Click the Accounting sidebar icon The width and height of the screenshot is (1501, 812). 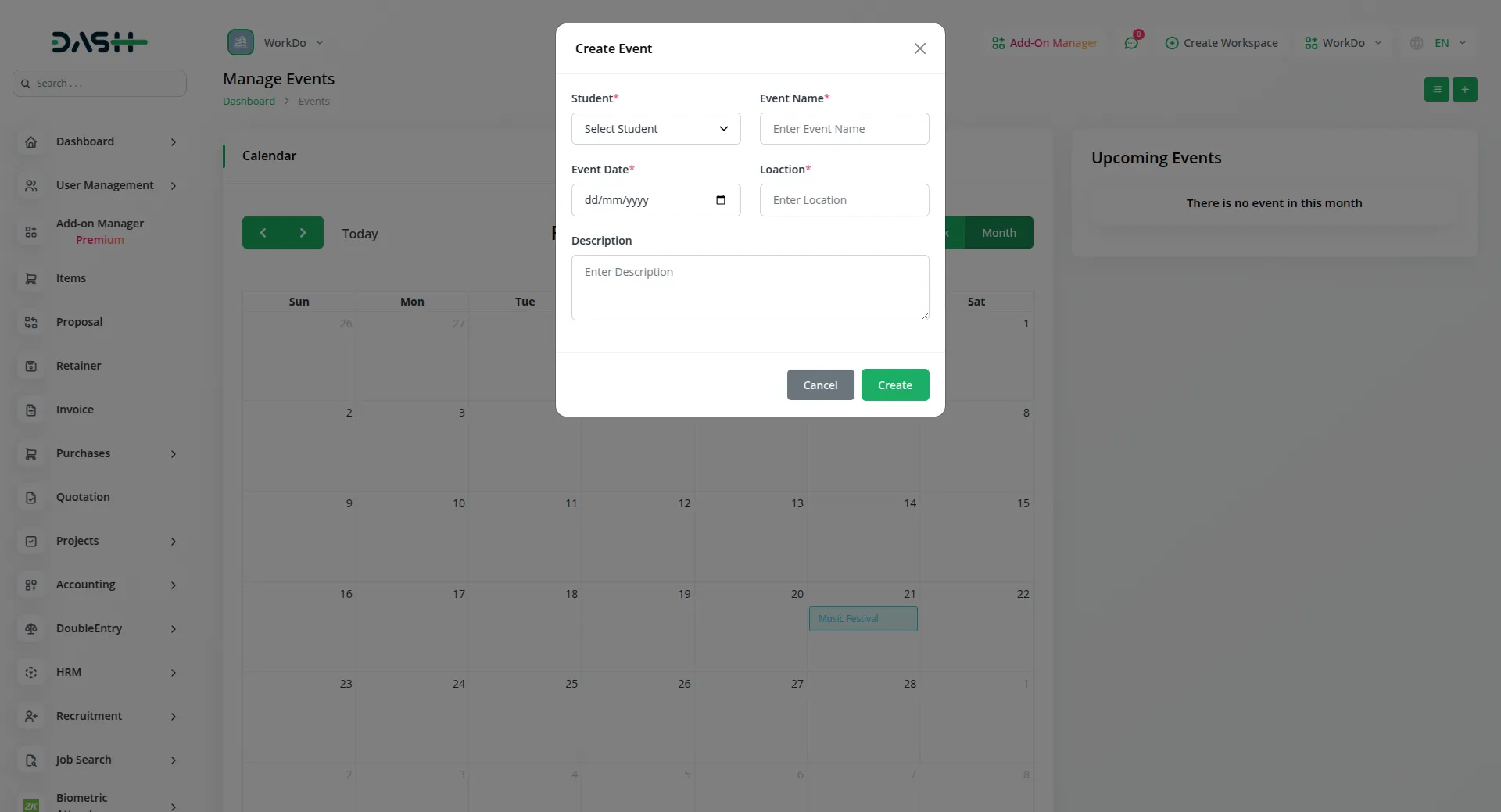pos(31,585)
